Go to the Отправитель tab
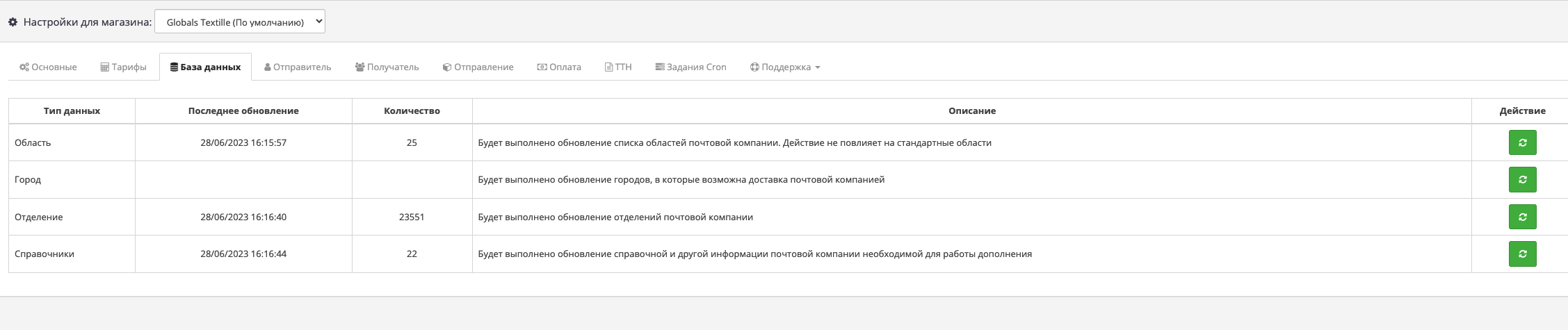Screen dimensions: 1568x330 pyautogui.click(x=298, y=67)
